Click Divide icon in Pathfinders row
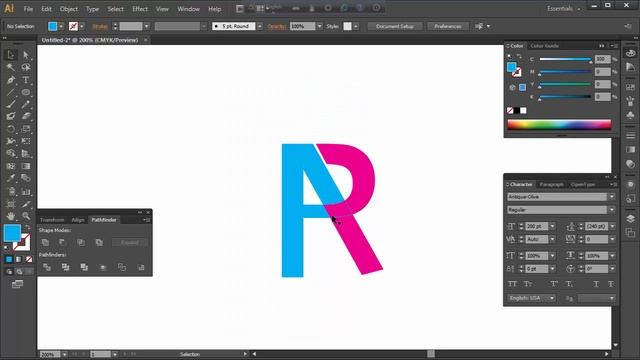 tap(47, 267)
